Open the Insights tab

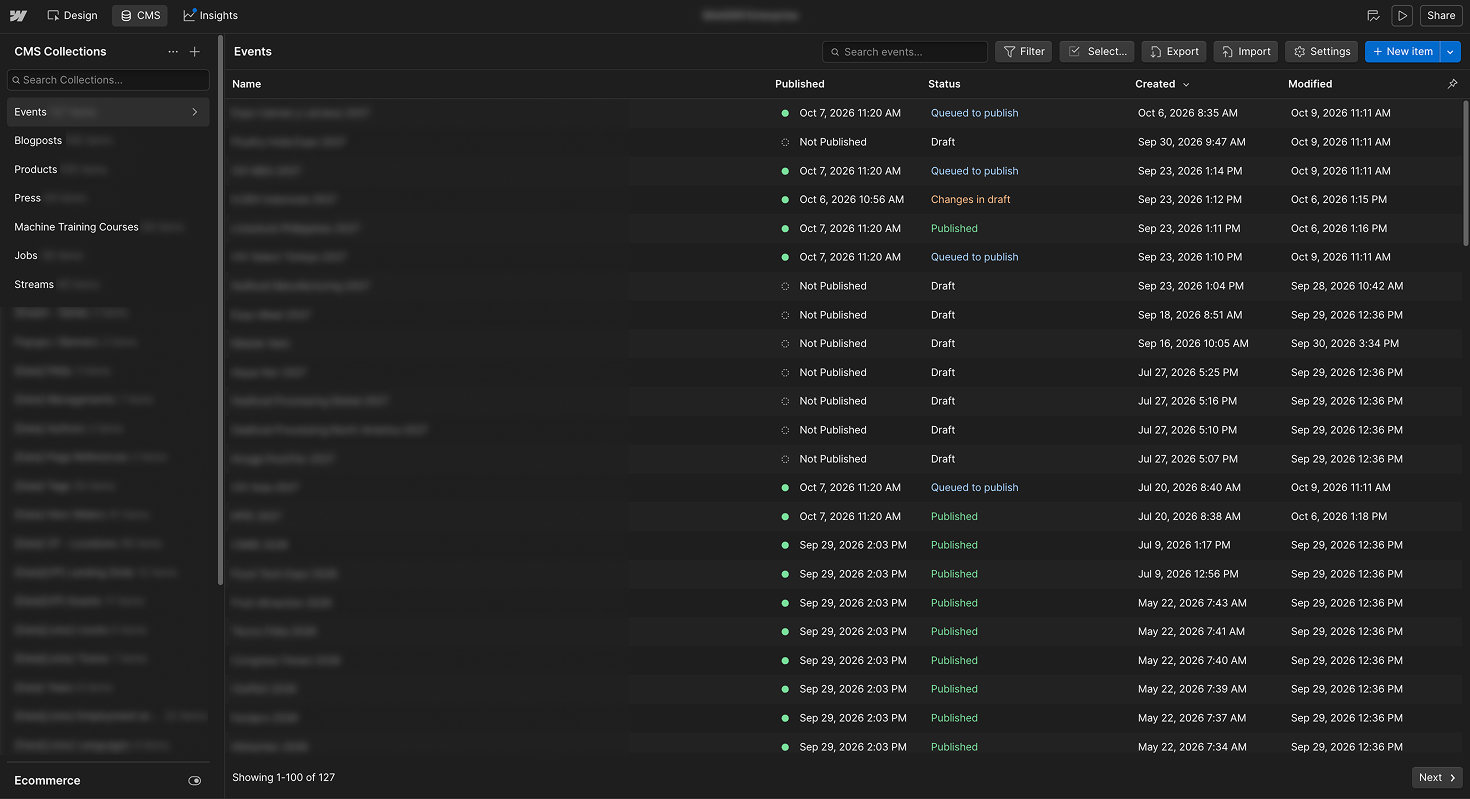[210, 16]
